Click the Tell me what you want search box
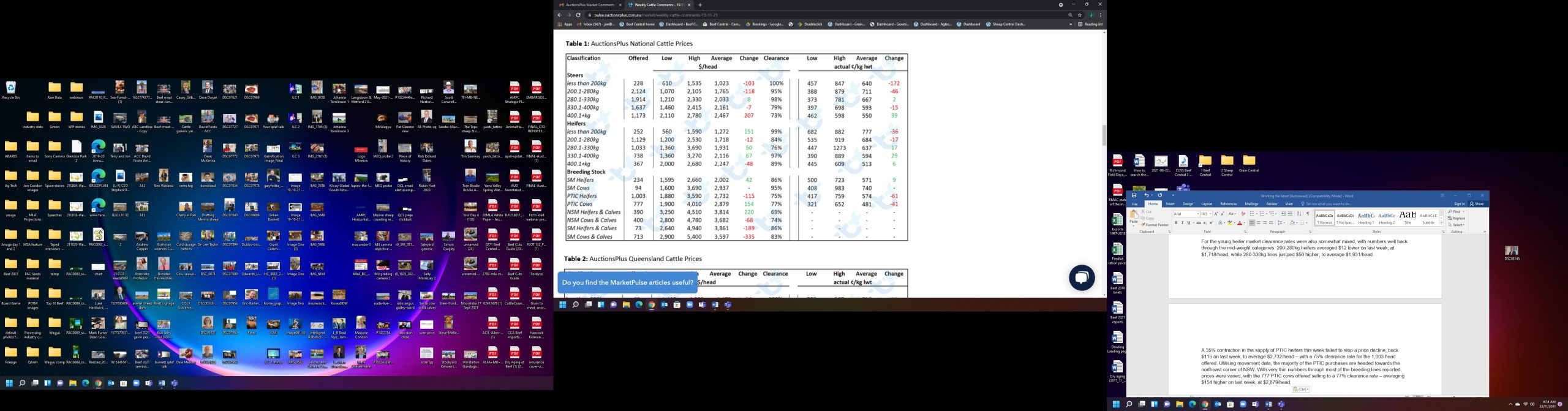Screen dimensions: 1568x411 [1326, 204]
